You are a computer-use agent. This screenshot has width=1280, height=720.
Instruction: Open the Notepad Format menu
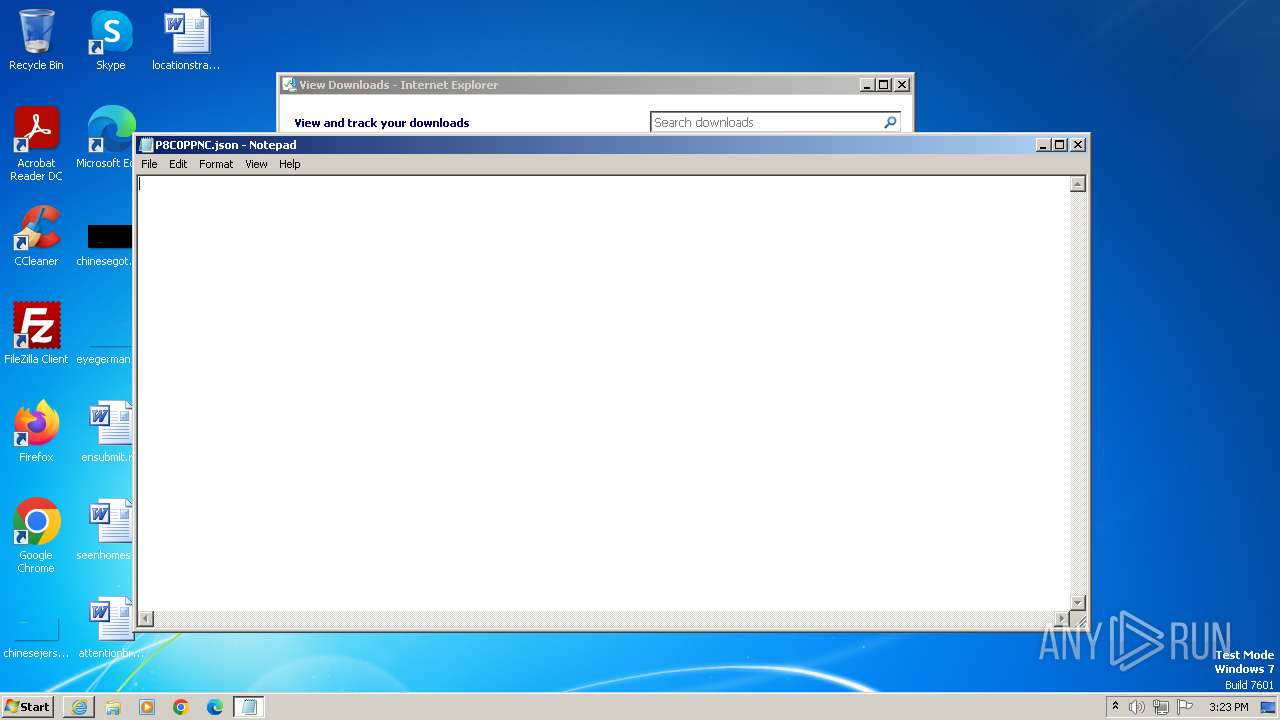point(216,164)
